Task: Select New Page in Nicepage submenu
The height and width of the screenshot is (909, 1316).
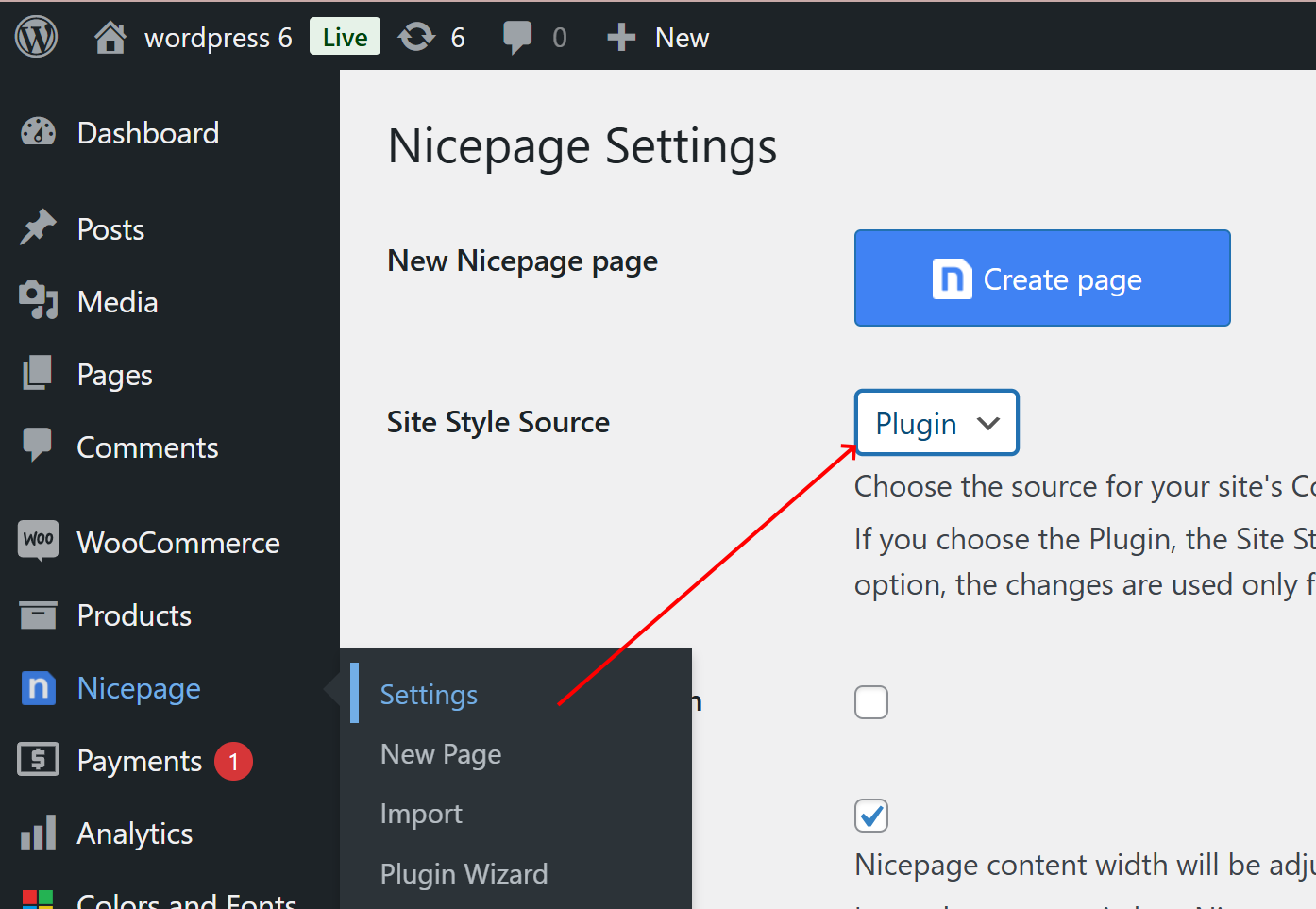Action: point(441,754)
